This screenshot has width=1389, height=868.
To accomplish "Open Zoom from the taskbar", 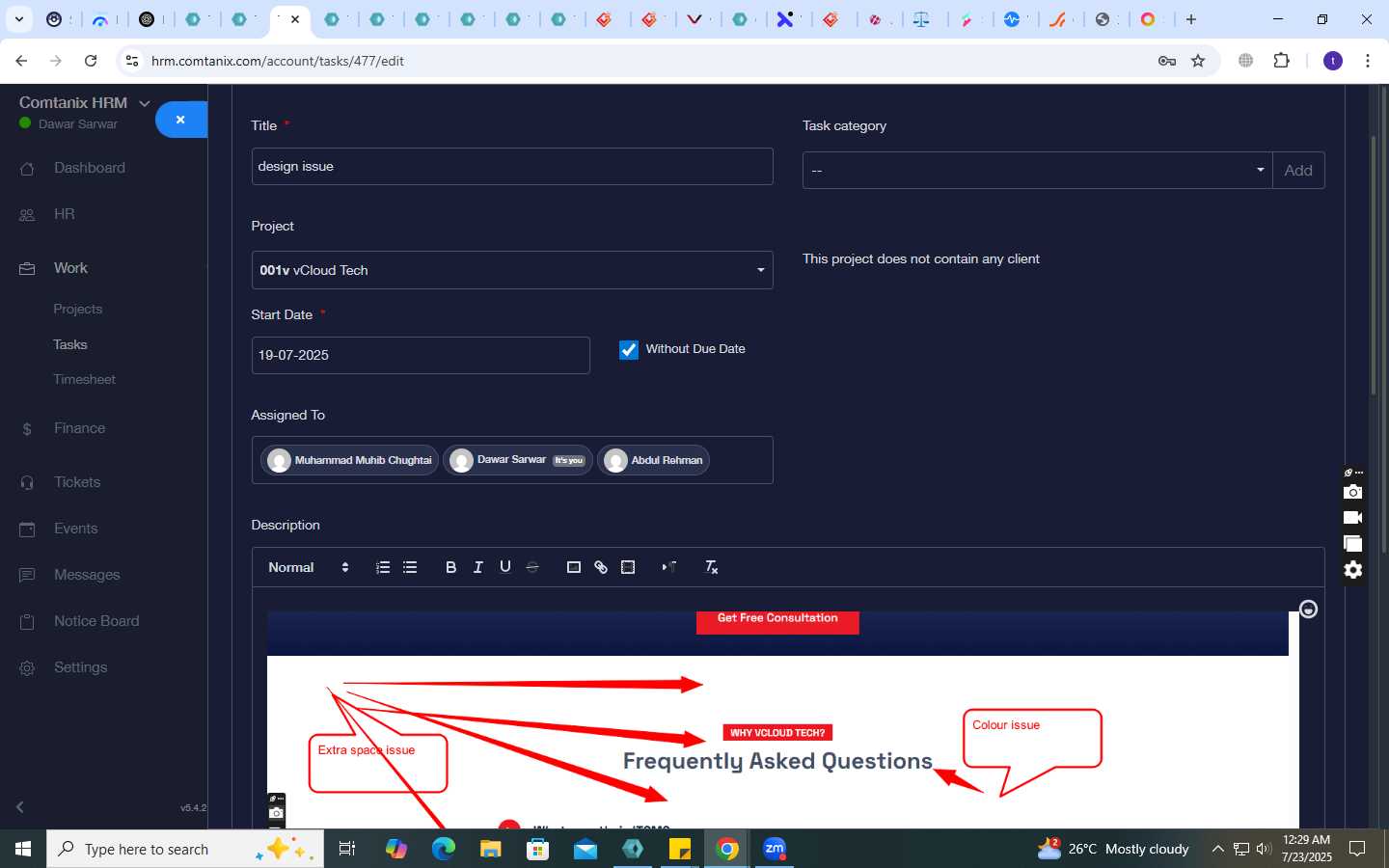I will coord(775,849).
